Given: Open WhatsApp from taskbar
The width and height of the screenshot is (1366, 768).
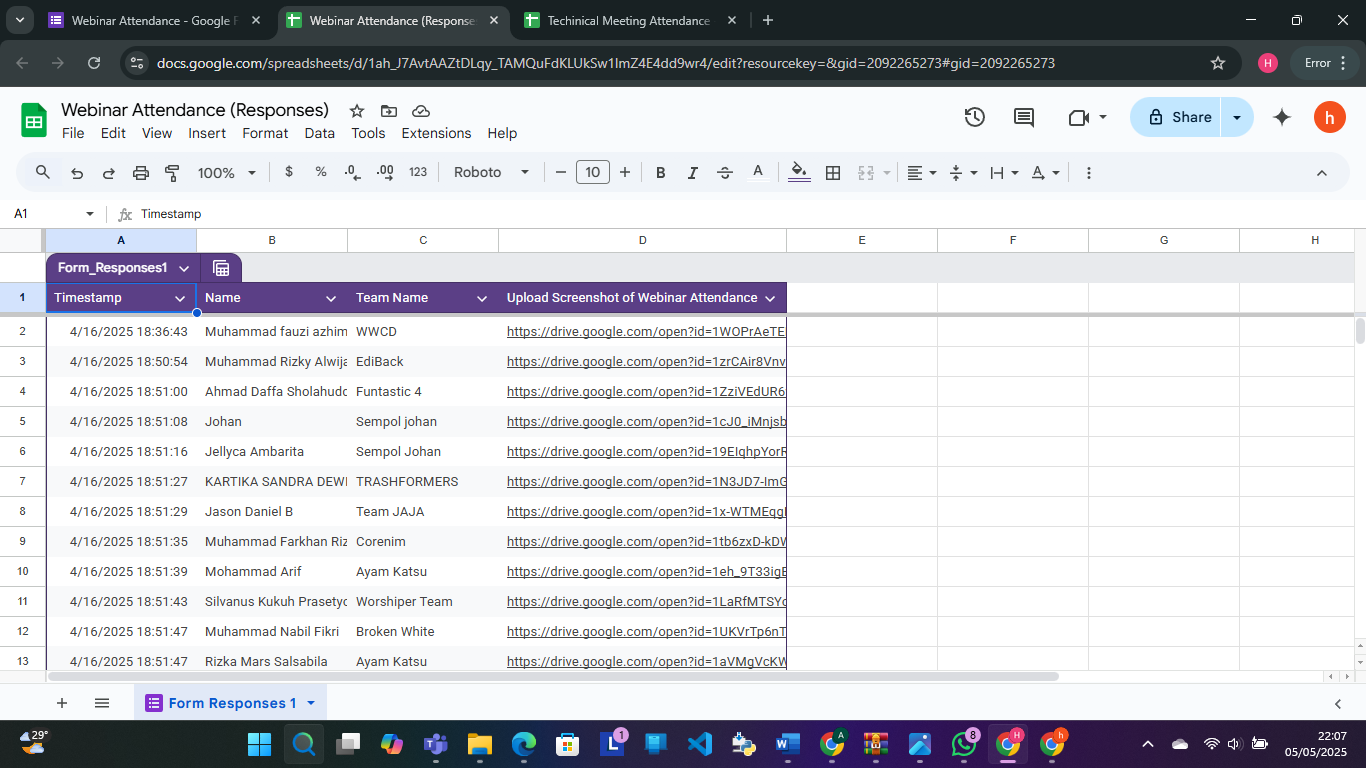Looking at the screenshot, I should [964, 744].
